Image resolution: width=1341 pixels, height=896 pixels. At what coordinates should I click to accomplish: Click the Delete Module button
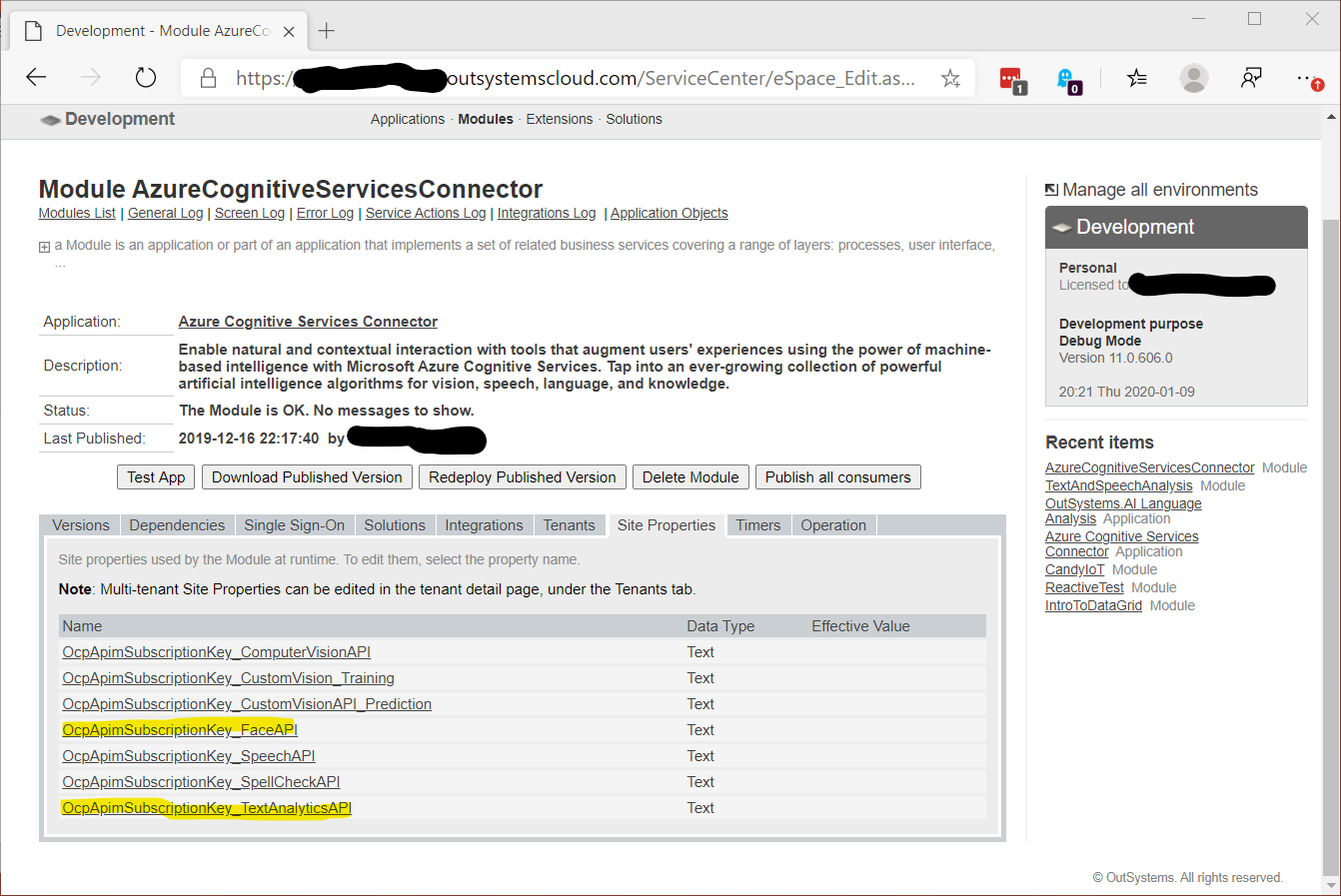(690, 477)
